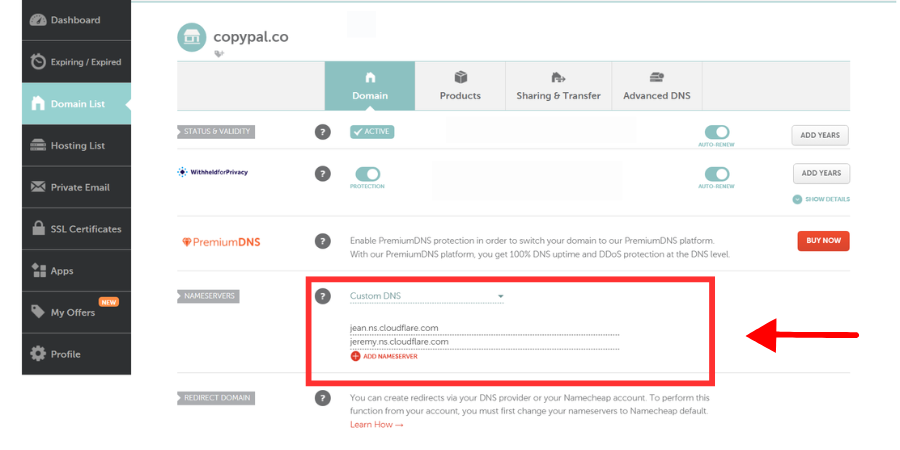Edit the jean.ns.cloudflare.com nameserver field
Viewport: 900px width, 450px height.
[x=484, y=328]
